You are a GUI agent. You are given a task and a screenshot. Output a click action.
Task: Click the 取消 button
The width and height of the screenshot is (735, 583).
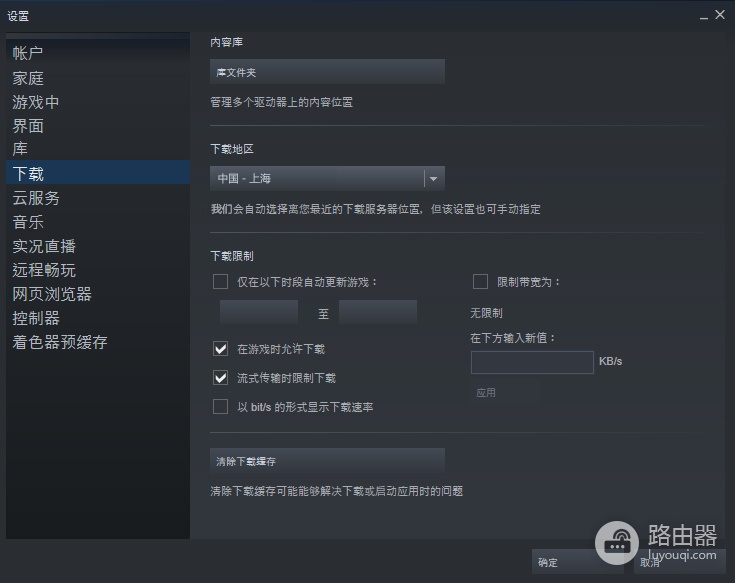click(679, 562)
